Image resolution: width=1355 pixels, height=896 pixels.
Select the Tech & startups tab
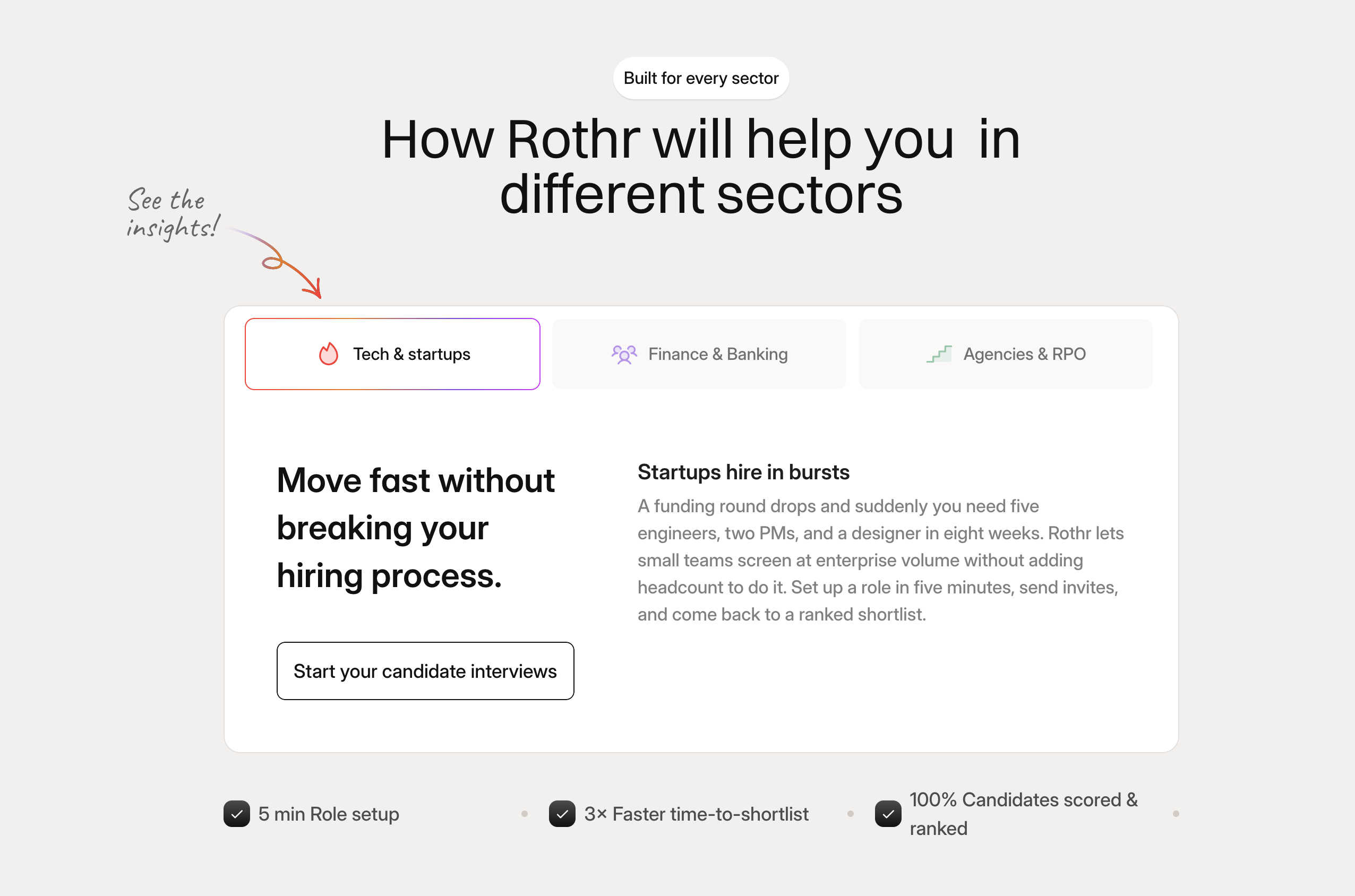(392, 354)
